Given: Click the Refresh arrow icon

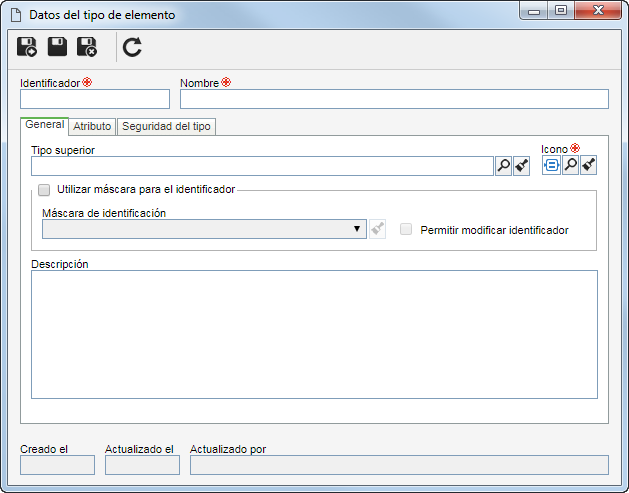Looking at the screenshot, I should (132, 47).
